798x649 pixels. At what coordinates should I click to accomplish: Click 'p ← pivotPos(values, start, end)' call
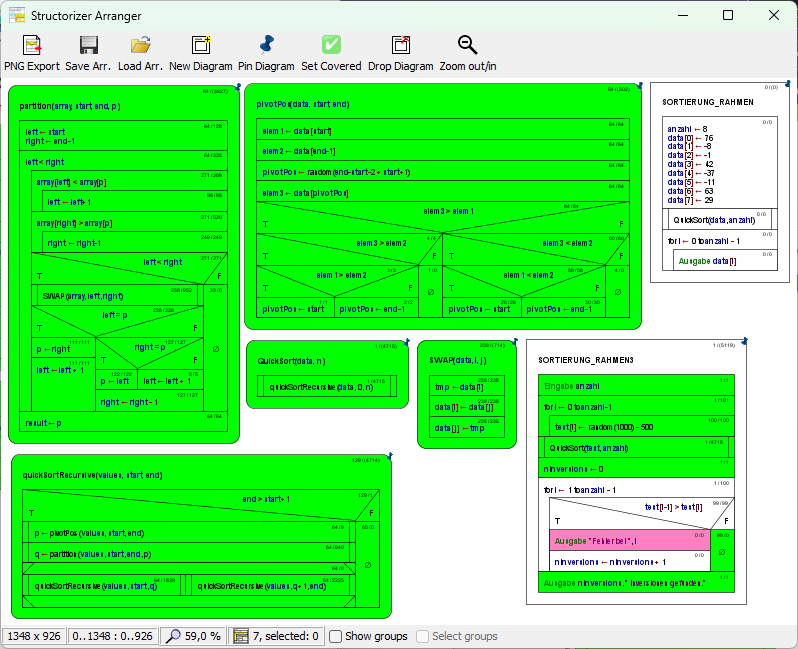click(189, 532)
